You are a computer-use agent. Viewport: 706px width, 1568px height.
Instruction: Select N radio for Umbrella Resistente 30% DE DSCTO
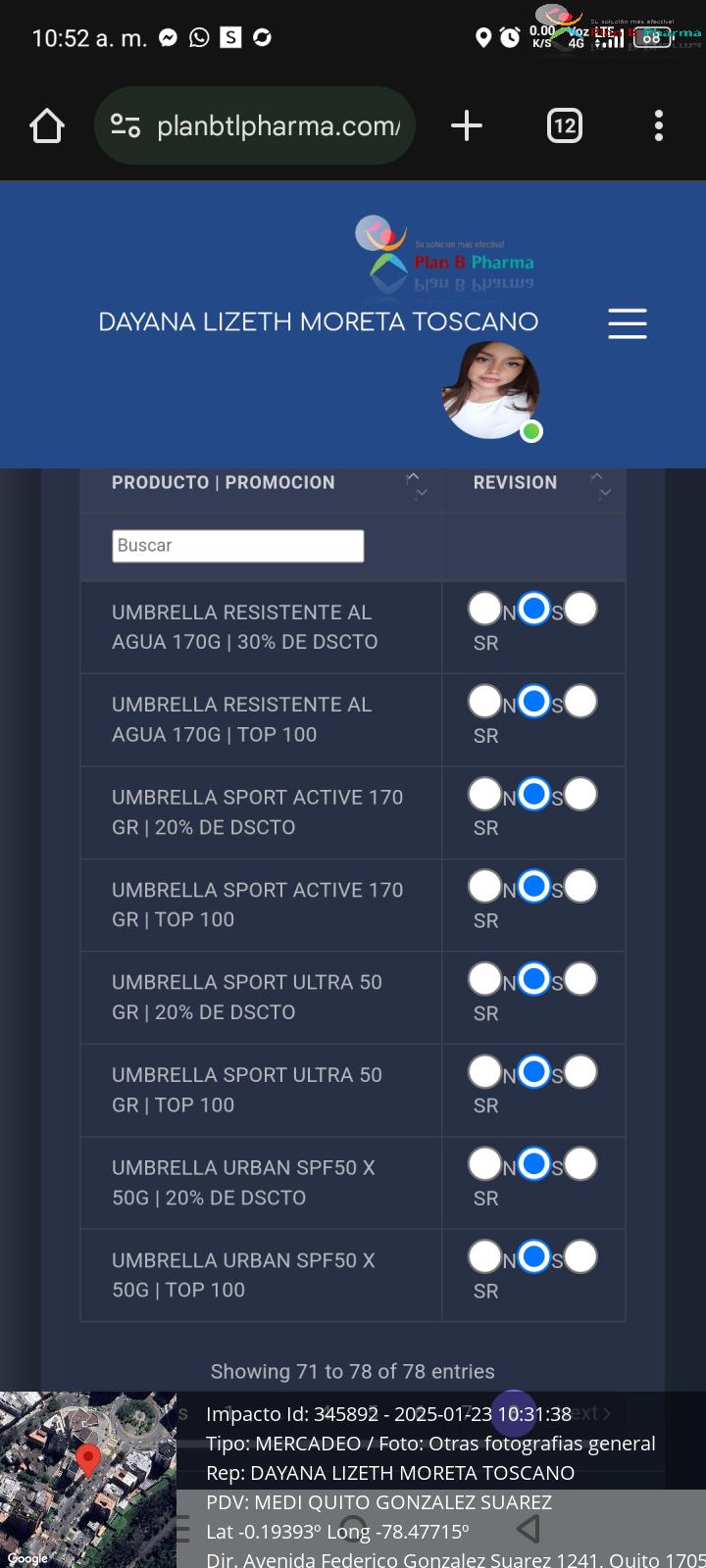click(x=484, y=609)
